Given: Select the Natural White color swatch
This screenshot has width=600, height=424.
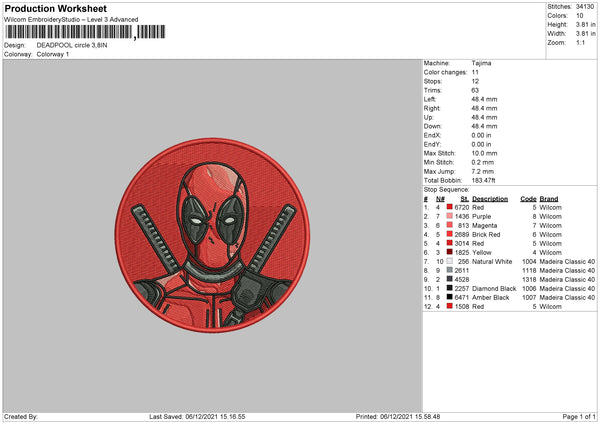Looking at the screenshot, I should coord(450,261).
